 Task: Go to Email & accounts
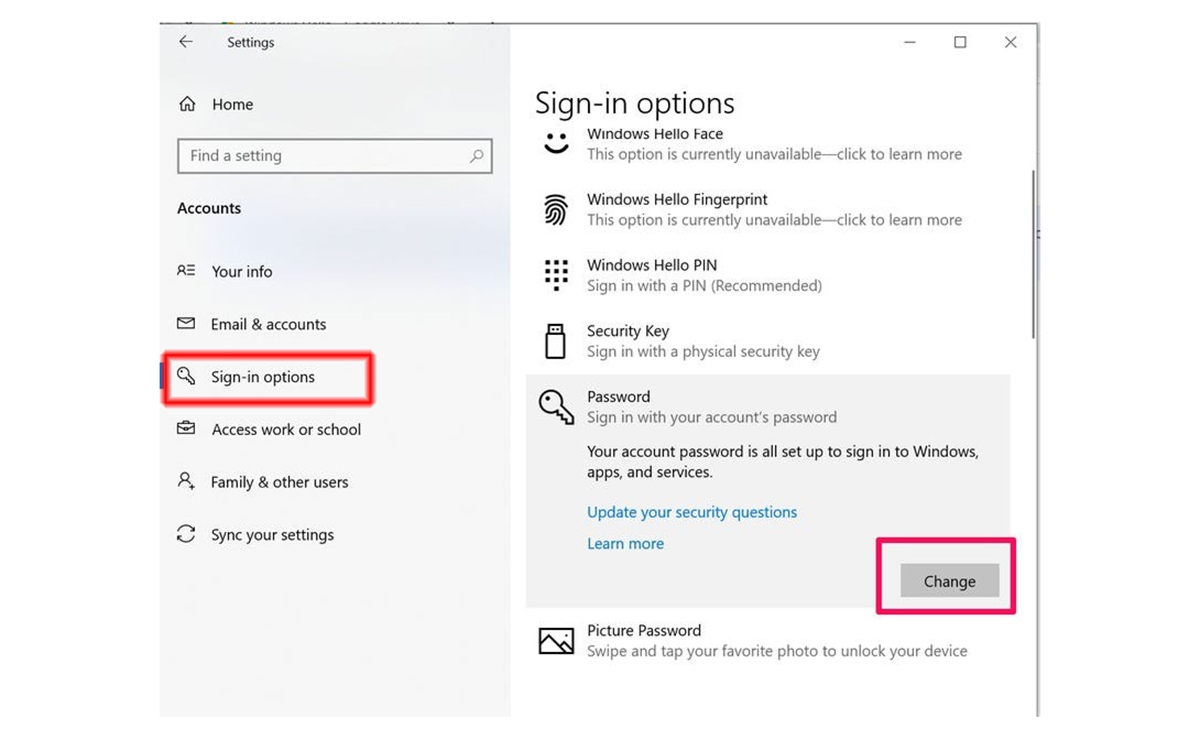[x=268, y=324]
